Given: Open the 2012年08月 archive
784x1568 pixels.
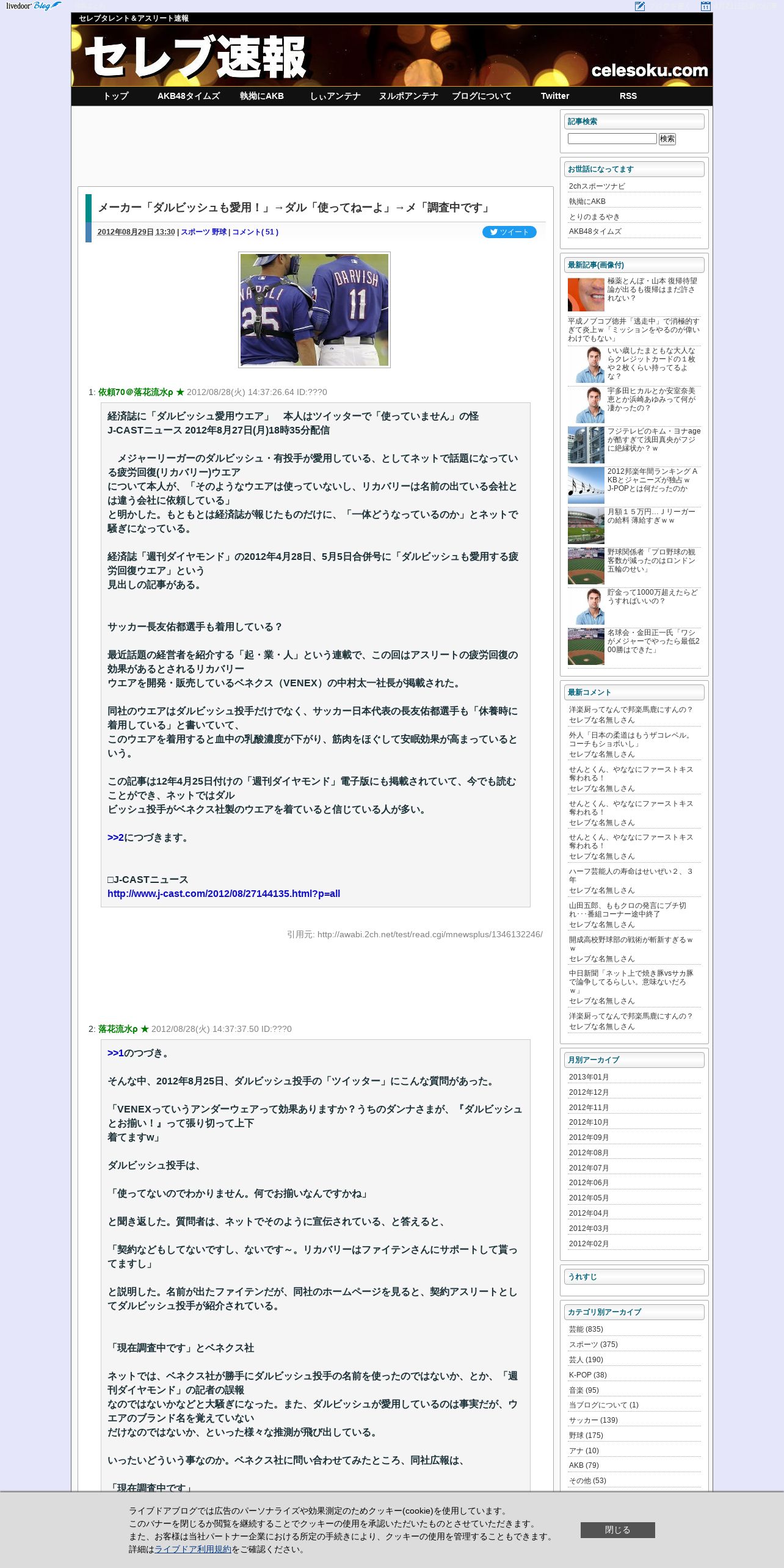Looking at the screenshot, I should pos(589,1153).
